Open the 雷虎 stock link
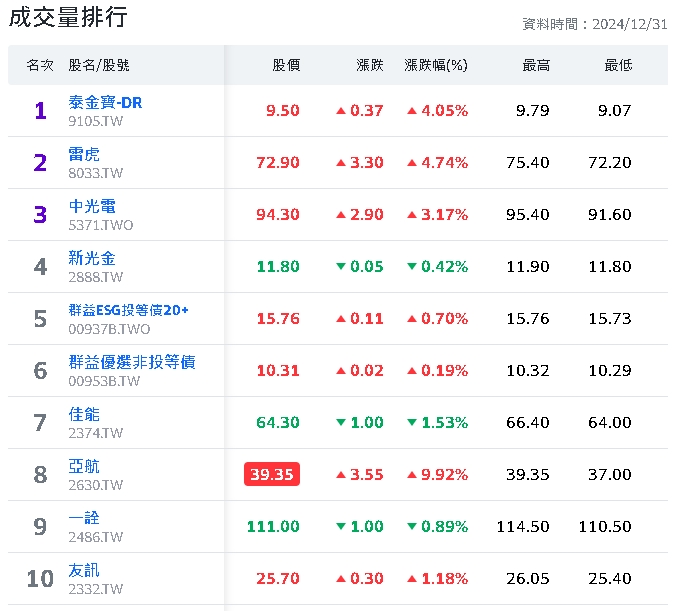Viewport: 678px width, 611px height. (84, 154)
